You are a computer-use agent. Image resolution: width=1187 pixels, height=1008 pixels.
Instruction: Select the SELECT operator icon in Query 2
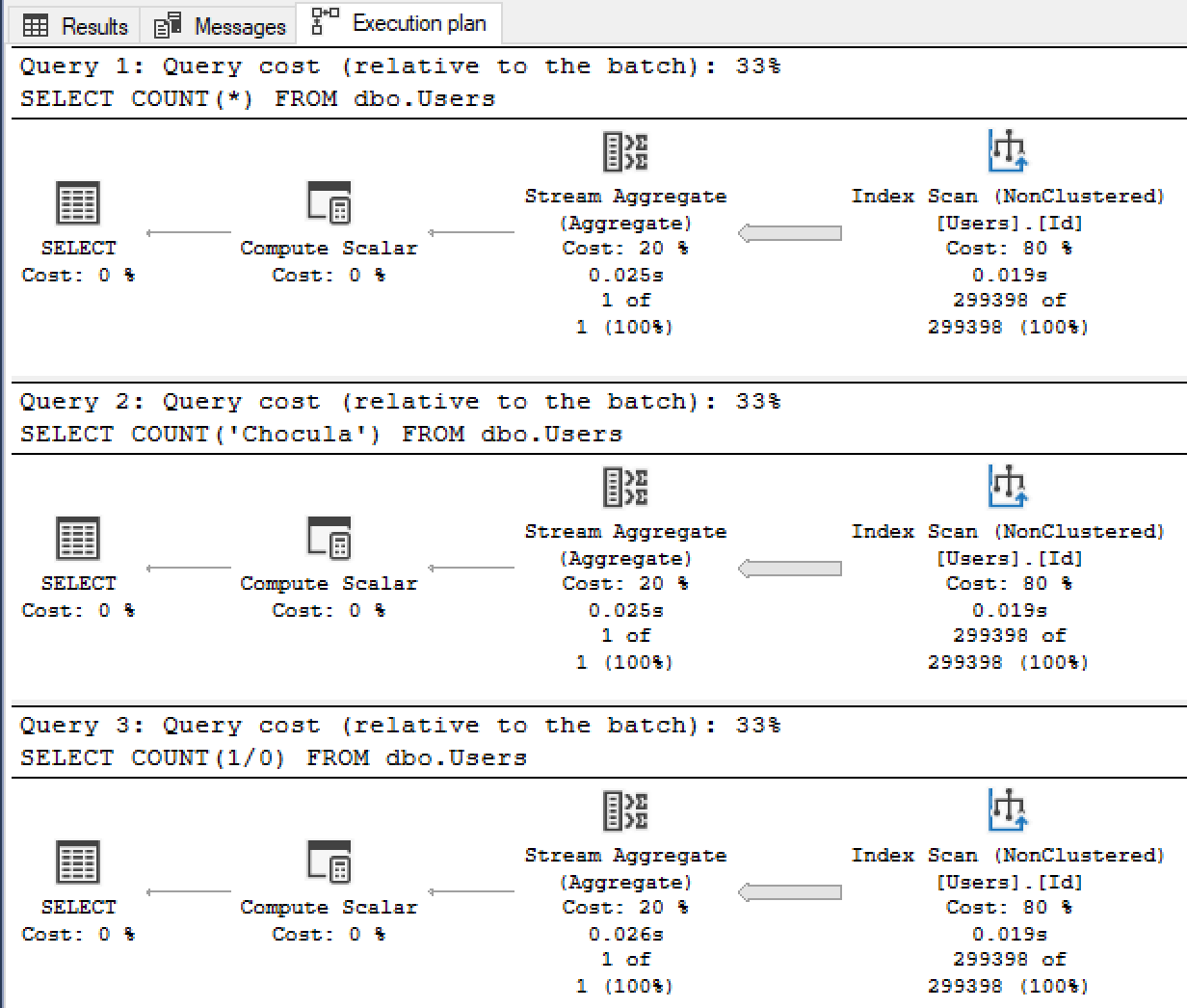(77, 539)
